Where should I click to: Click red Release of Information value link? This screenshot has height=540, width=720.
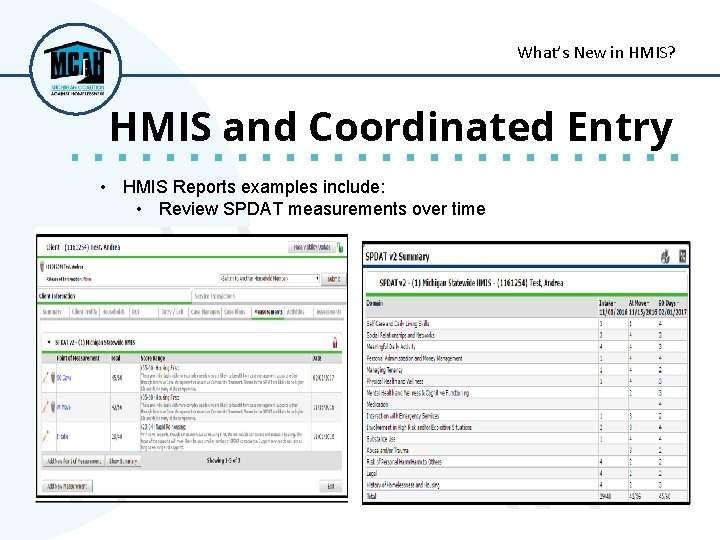87,279
